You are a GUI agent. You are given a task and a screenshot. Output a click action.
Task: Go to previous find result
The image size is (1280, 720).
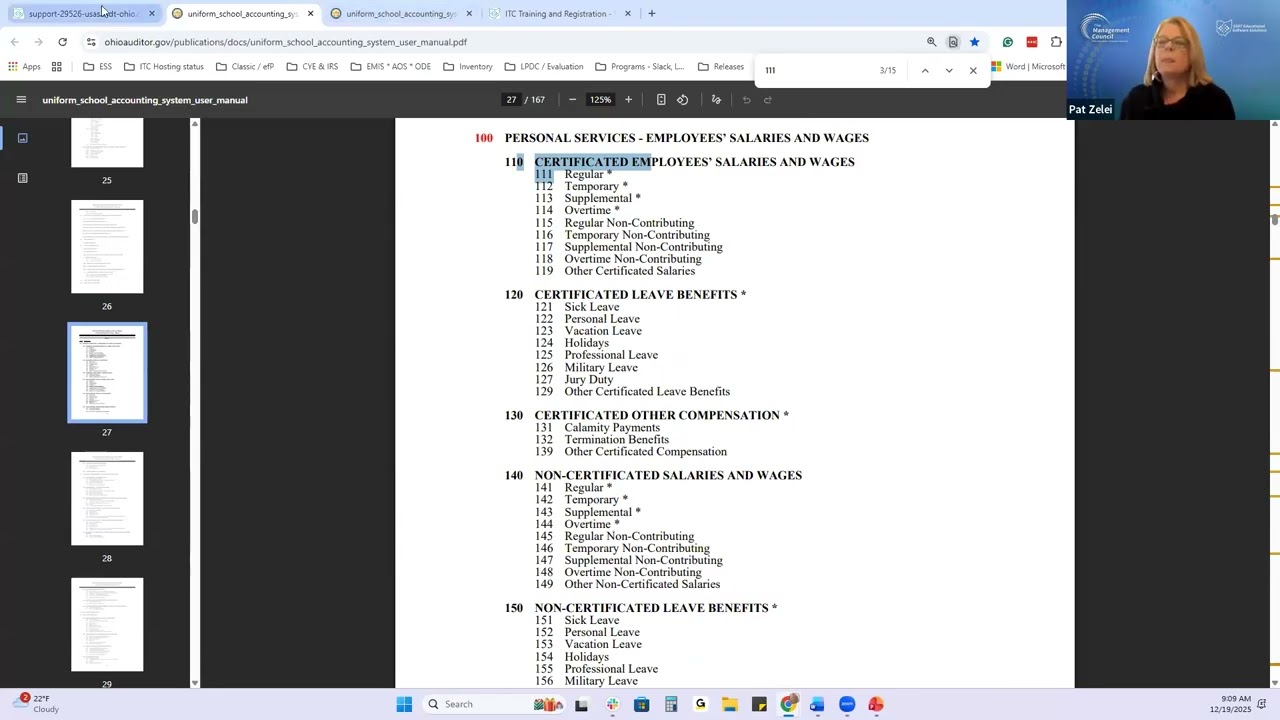pyautogui.click(x=925, y=70)
